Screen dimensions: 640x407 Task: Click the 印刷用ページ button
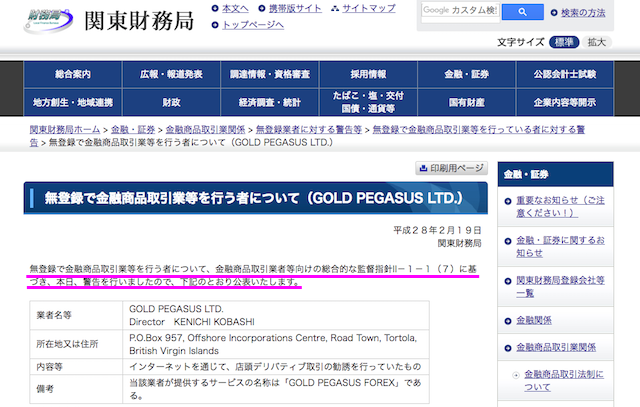click(451, 168)
